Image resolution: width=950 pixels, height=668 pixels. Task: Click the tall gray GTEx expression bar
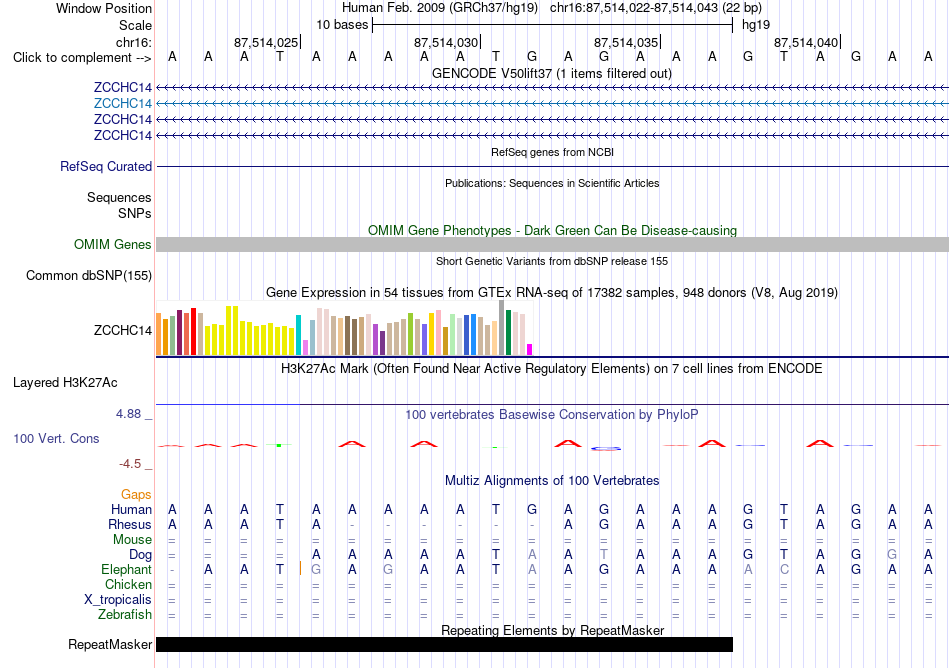(501, 327)
